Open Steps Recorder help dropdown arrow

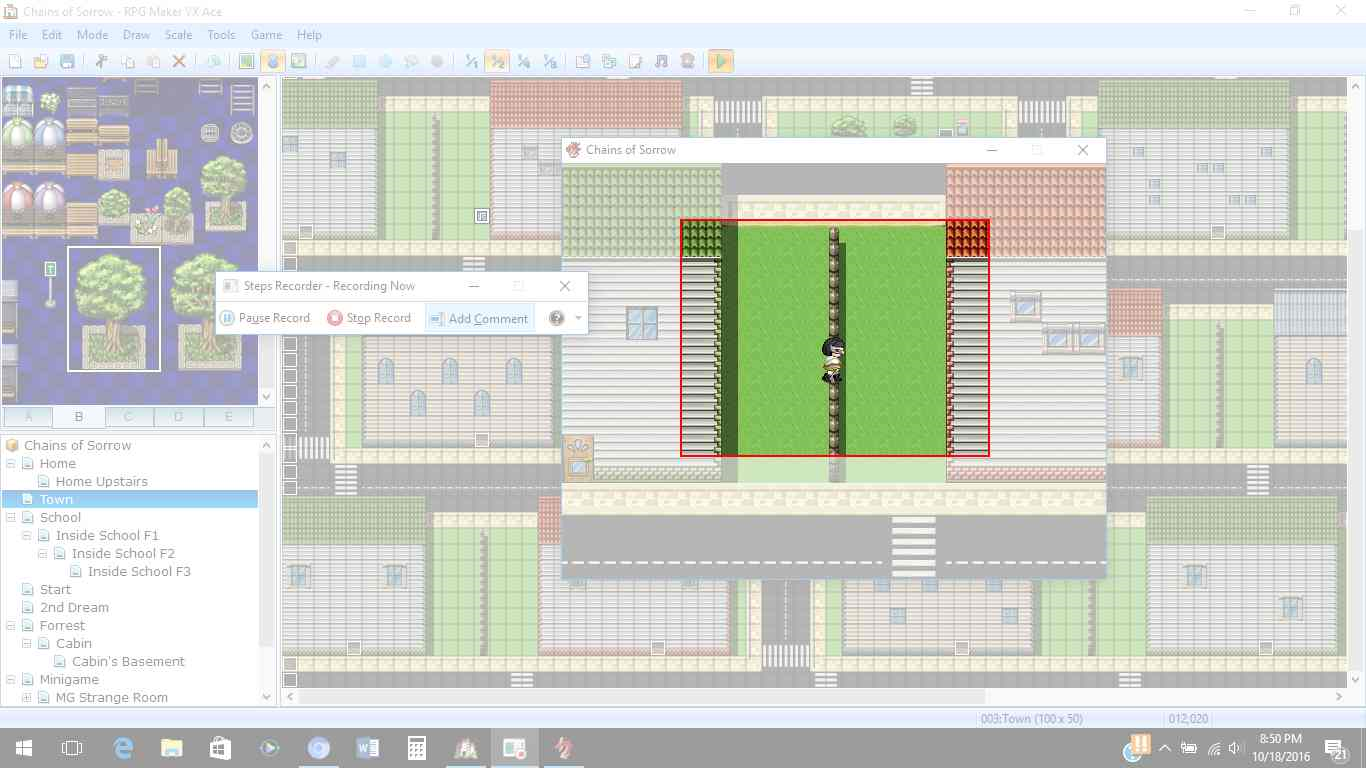coord(578,319)
